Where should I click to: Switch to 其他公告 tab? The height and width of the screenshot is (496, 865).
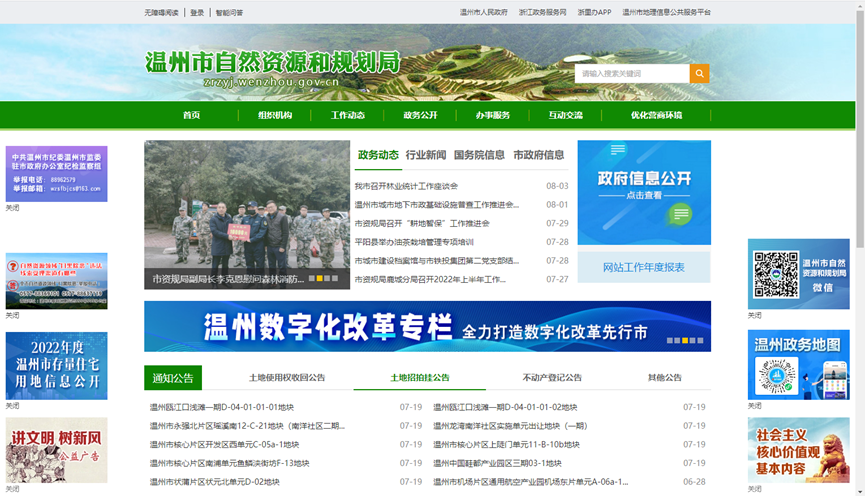664,378
